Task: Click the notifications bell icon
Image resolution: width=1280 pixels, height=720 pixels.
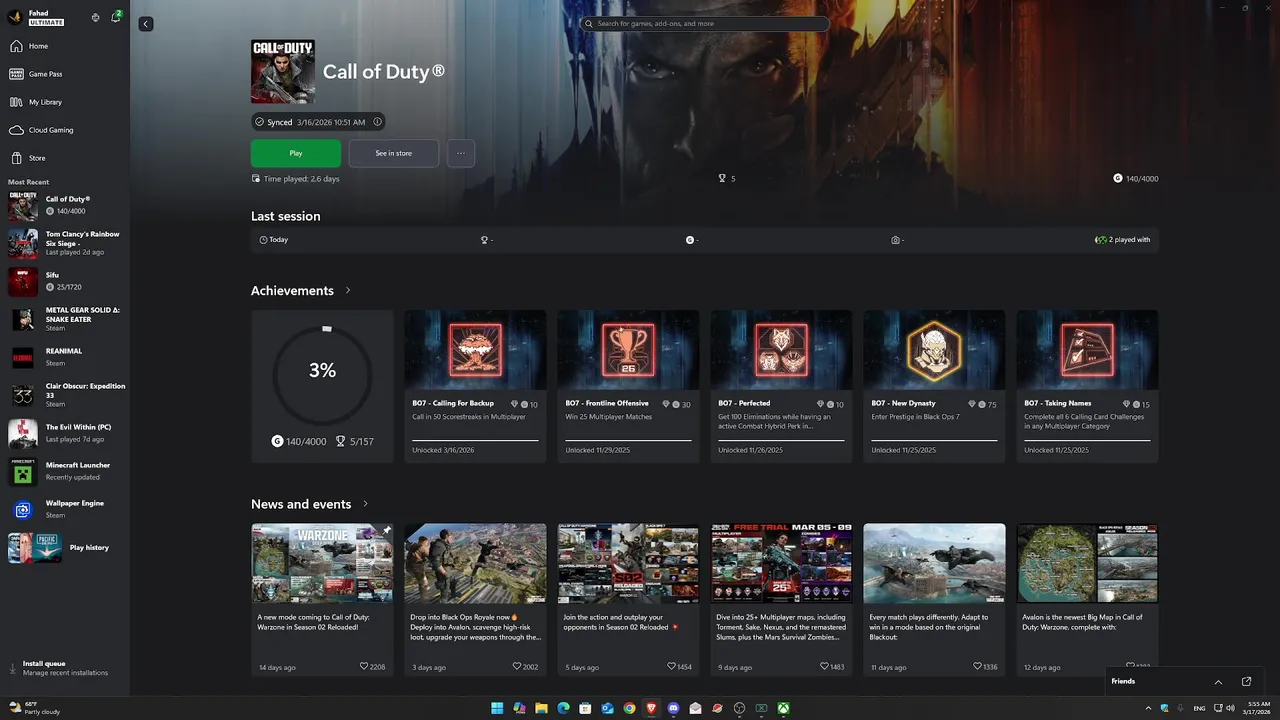Action: click(x=116, y=17)
